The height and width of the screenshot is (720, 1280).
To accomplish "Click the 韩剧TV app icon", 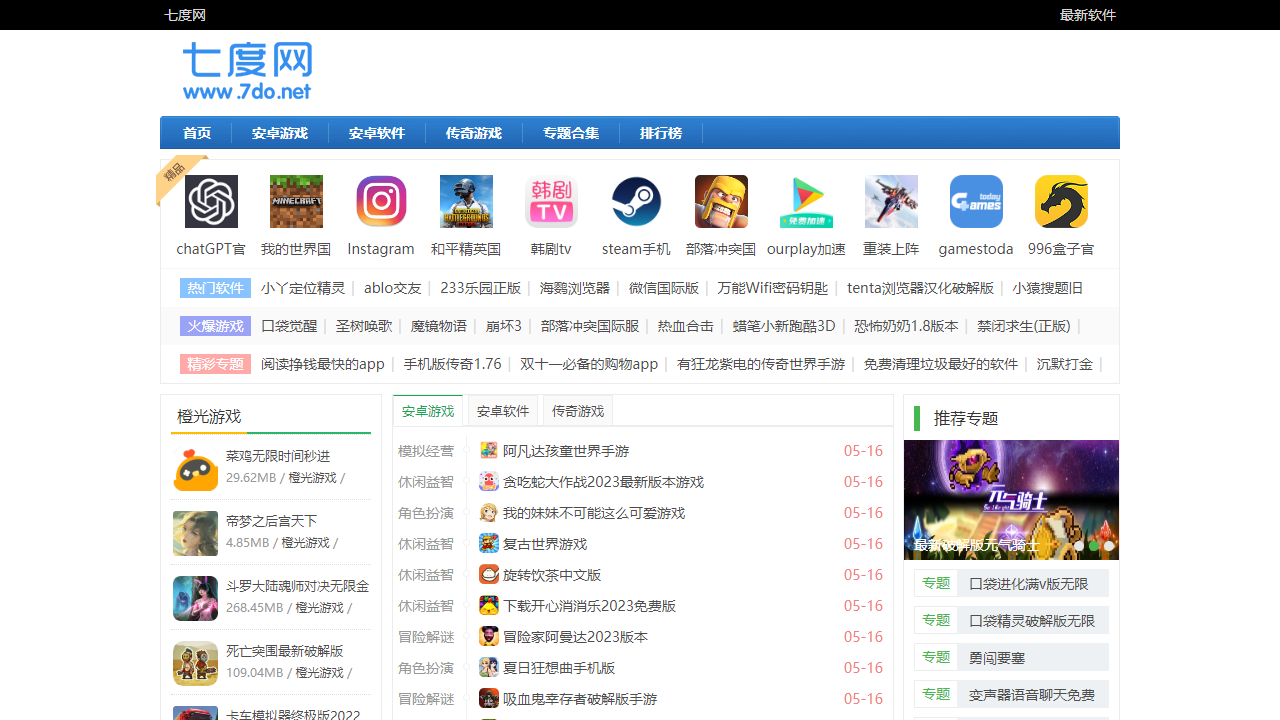I will click(x=551, y=202).
